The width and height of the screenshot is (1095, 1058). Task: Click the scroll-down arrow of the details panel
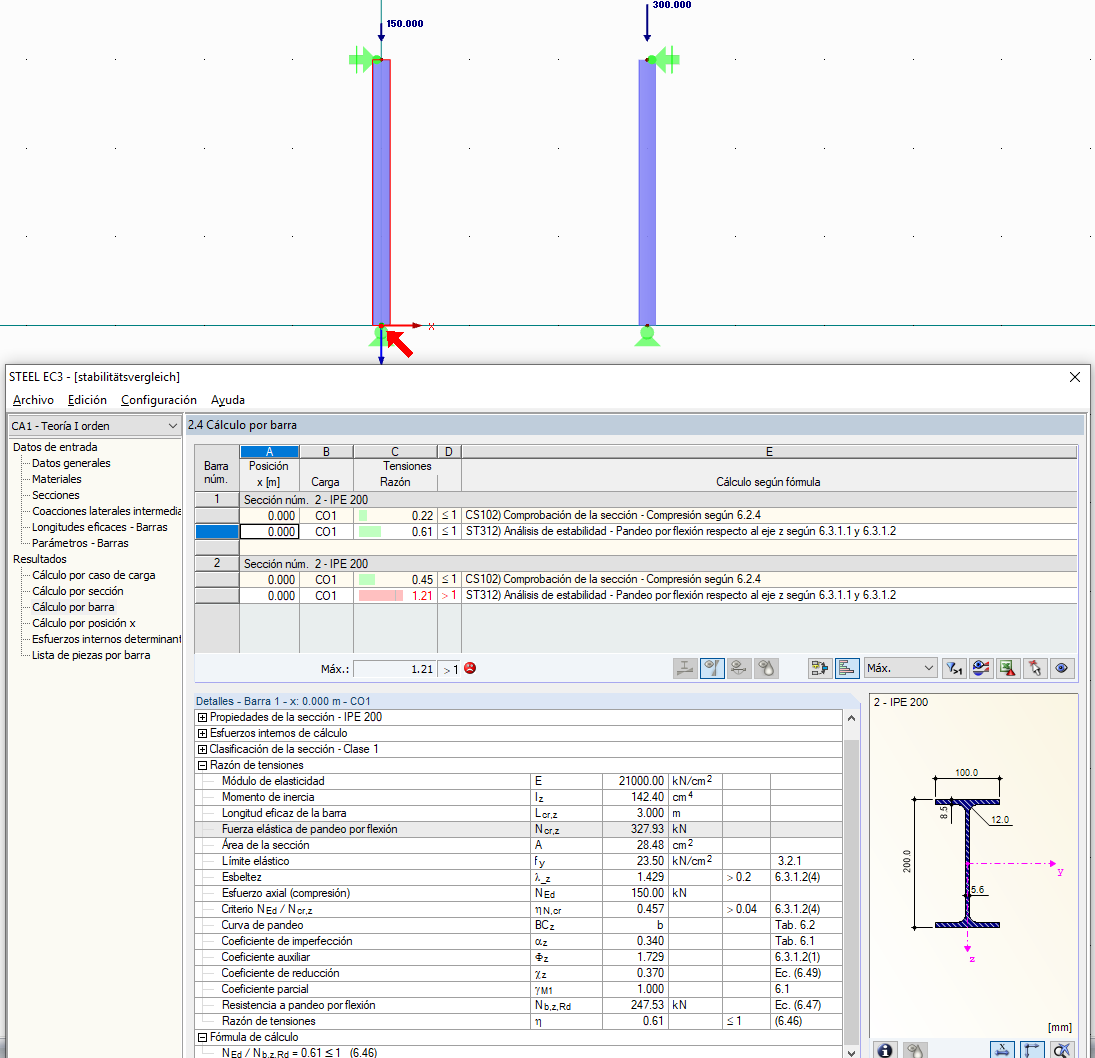tap(851, 1052)
